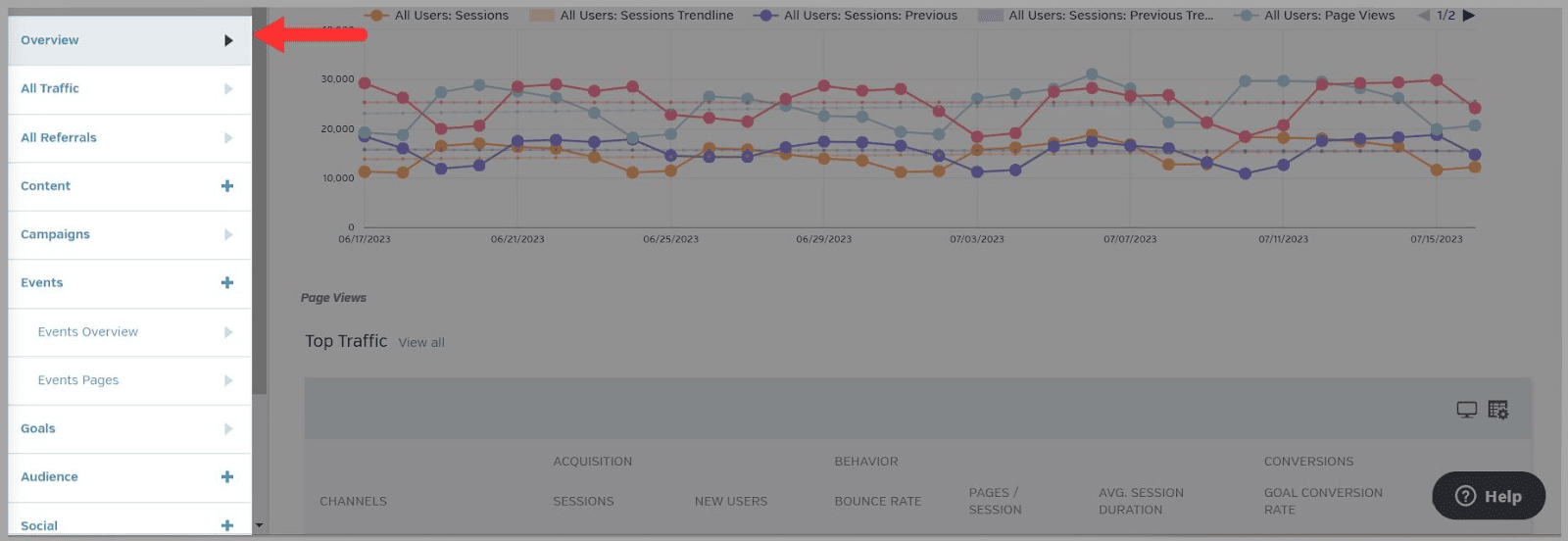Click the View all link

point(421,343)
